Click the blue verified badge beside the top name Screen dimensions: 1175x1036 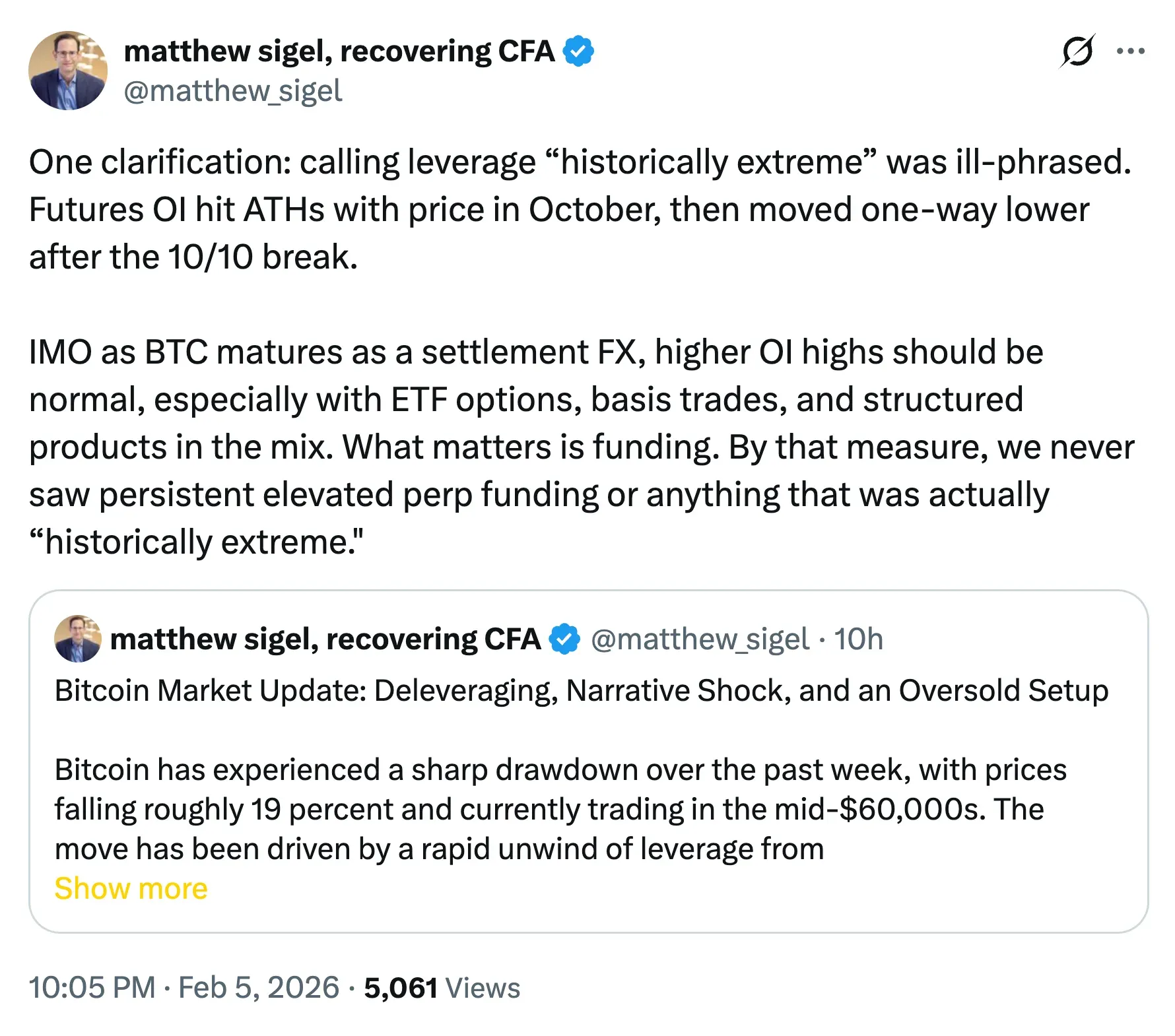coord(578,51)
